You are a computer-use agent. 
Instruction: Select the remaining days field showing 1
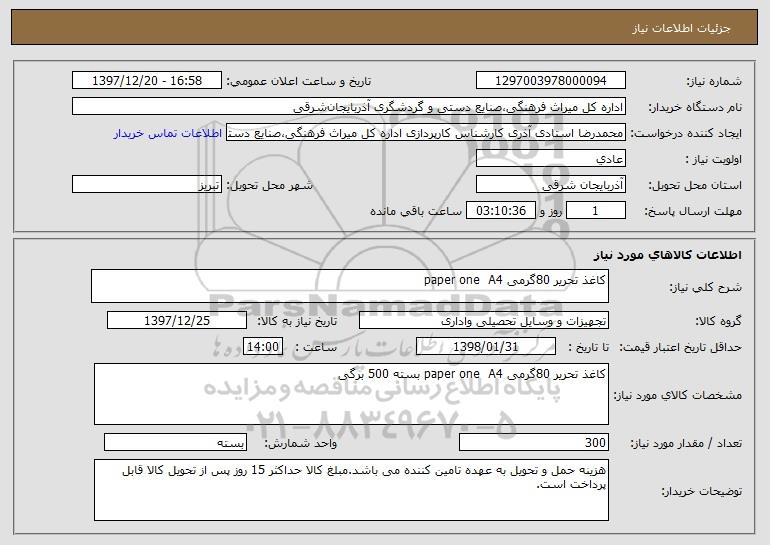(x=596, y=211)
